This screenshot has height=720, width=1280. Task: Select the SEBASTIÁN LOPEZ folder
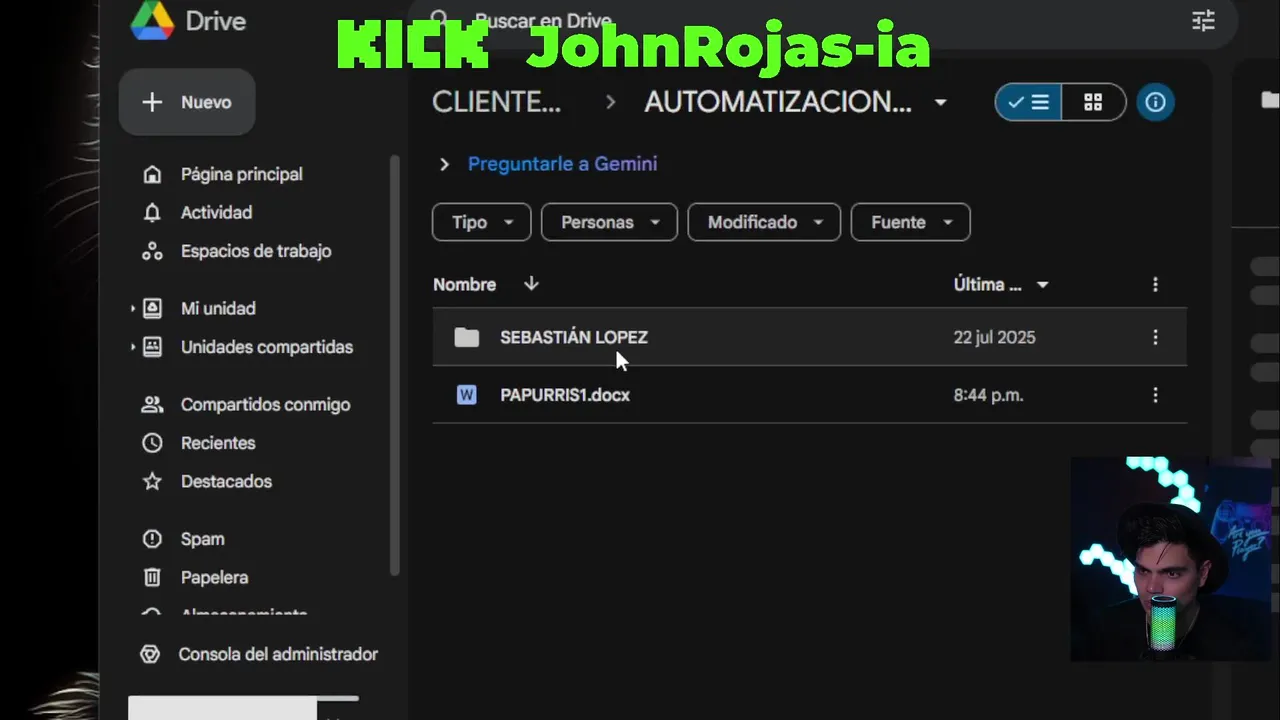809,337
